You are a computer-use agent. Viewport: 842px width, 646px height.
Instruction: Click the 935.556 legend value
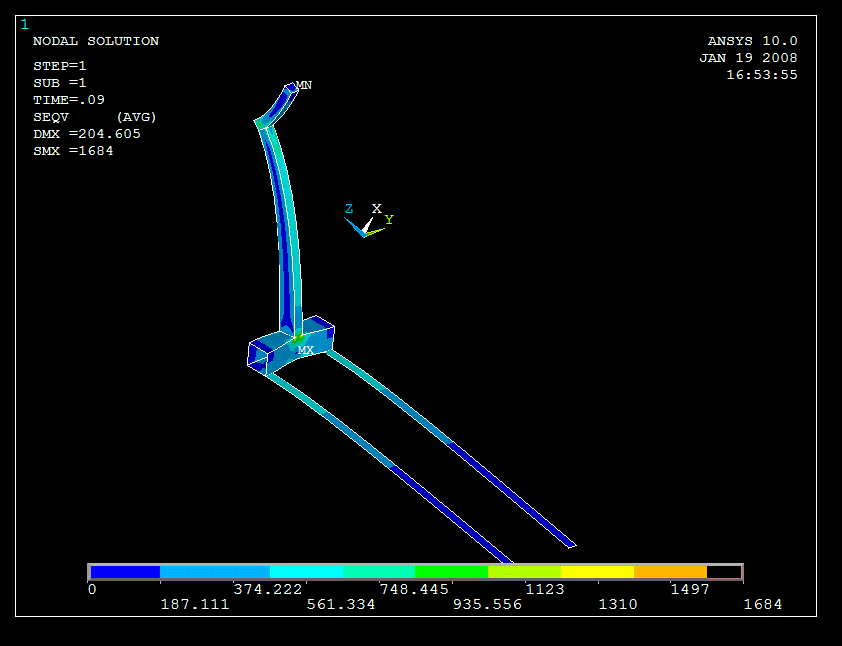[x=487, y=605]
